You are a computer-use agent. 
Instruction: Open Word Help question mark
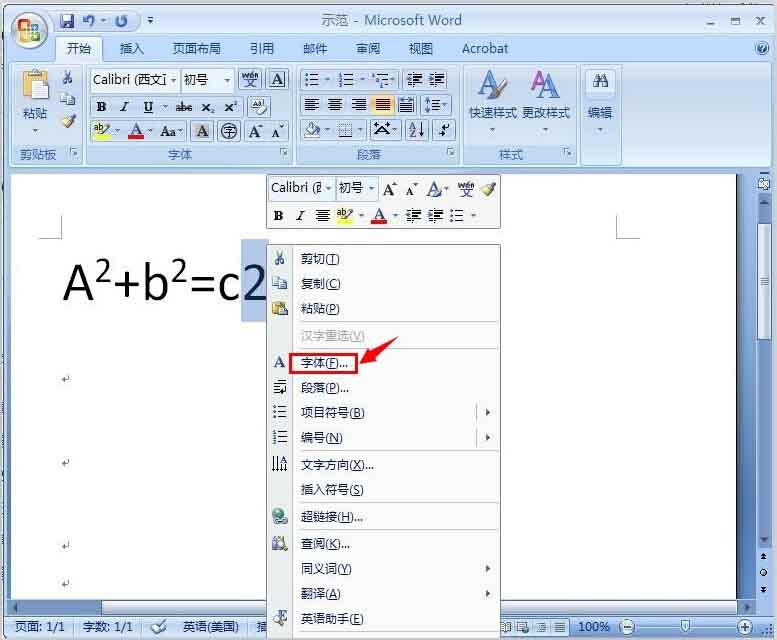(762, 48)
